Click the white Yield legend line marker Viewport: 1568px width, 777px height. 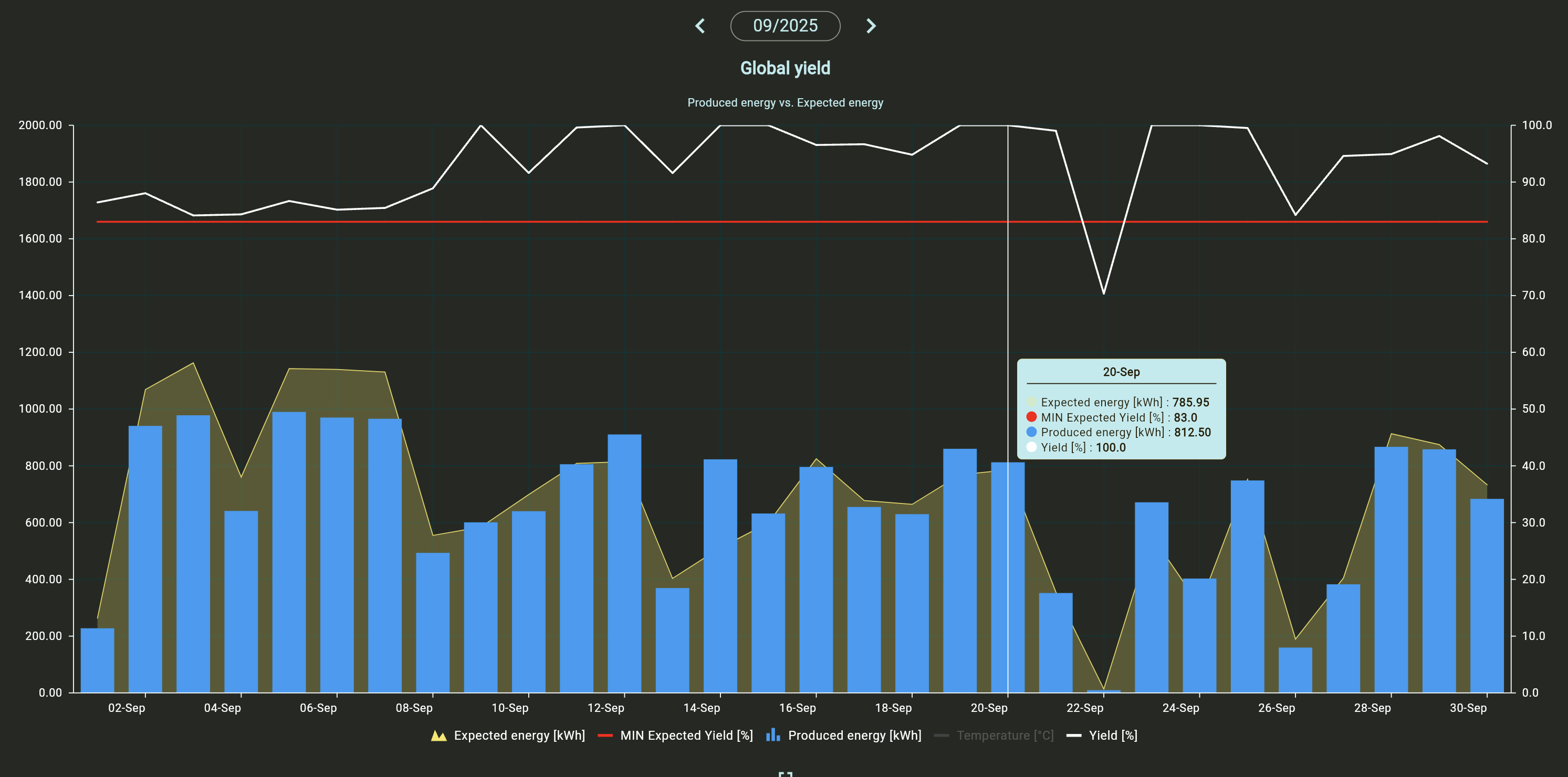click(x=1074, y=736)
